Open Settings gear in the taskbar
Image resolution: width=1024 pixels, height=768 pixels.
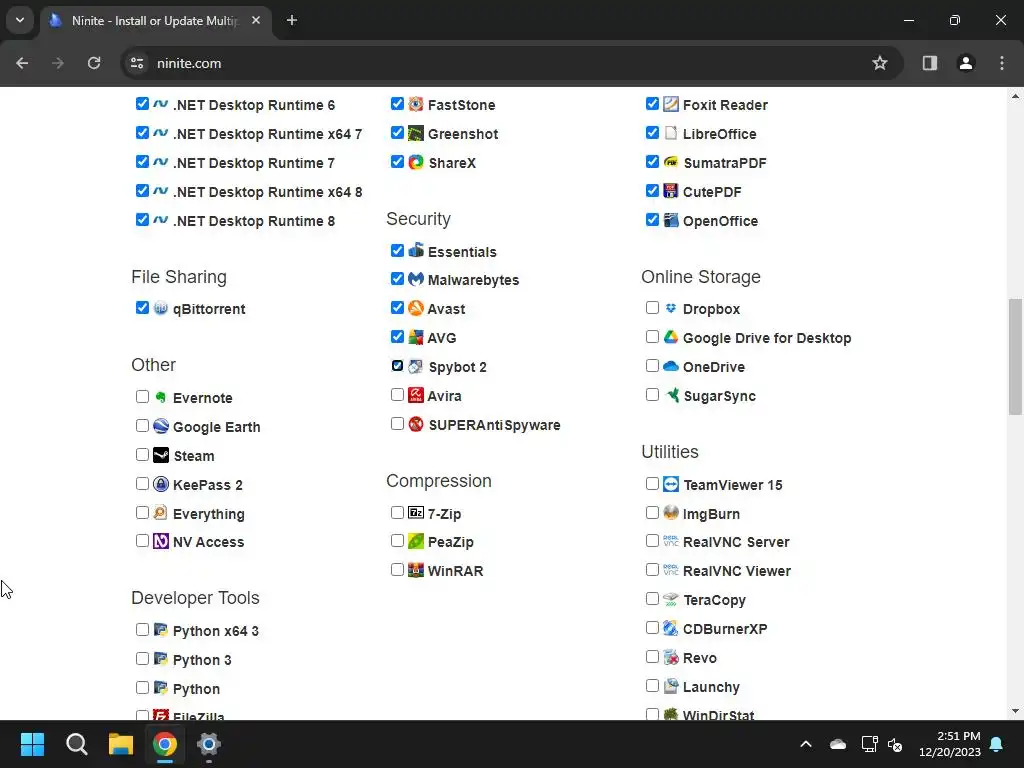pyautogui.click(x=209, y=744)
